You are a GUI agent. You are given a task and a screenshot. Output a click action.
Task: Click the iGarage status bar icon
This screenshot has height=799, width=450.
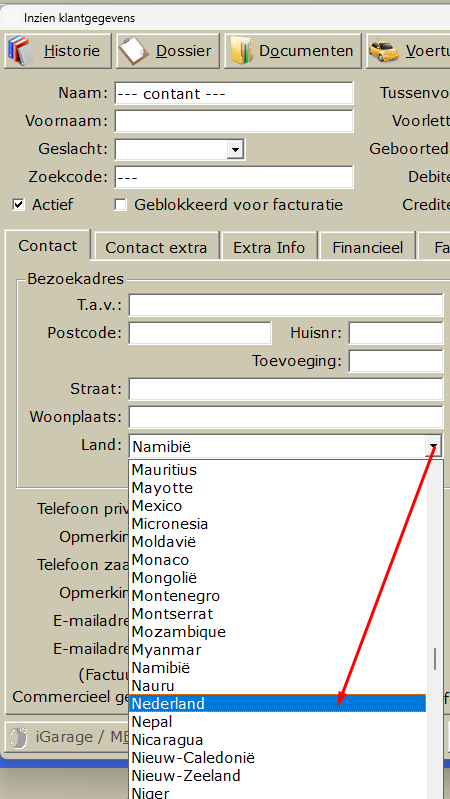point(19,737)
